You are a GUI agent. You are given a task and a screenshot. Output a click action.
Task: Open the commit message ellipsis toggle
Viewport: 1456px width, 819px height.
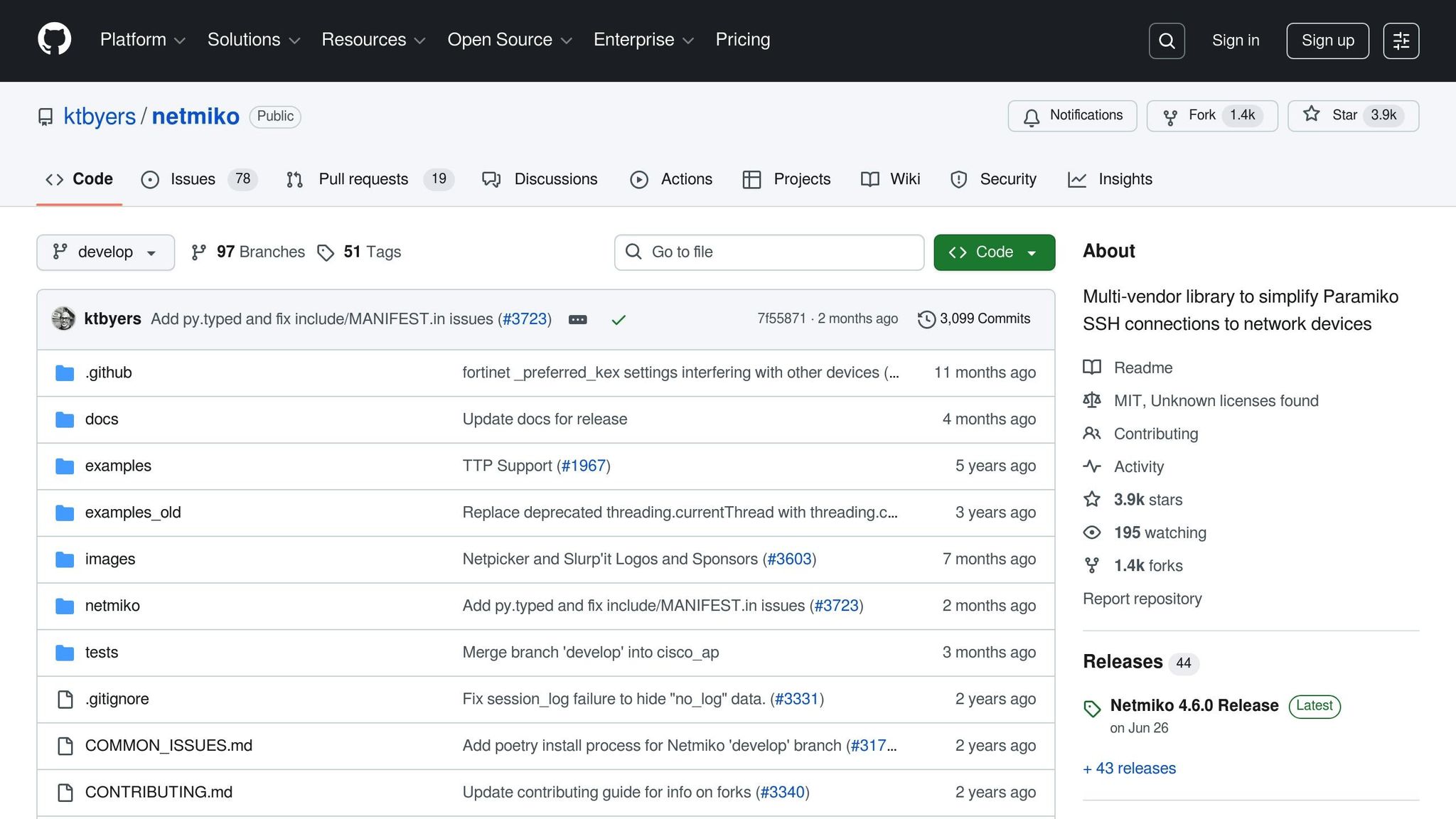577,320
